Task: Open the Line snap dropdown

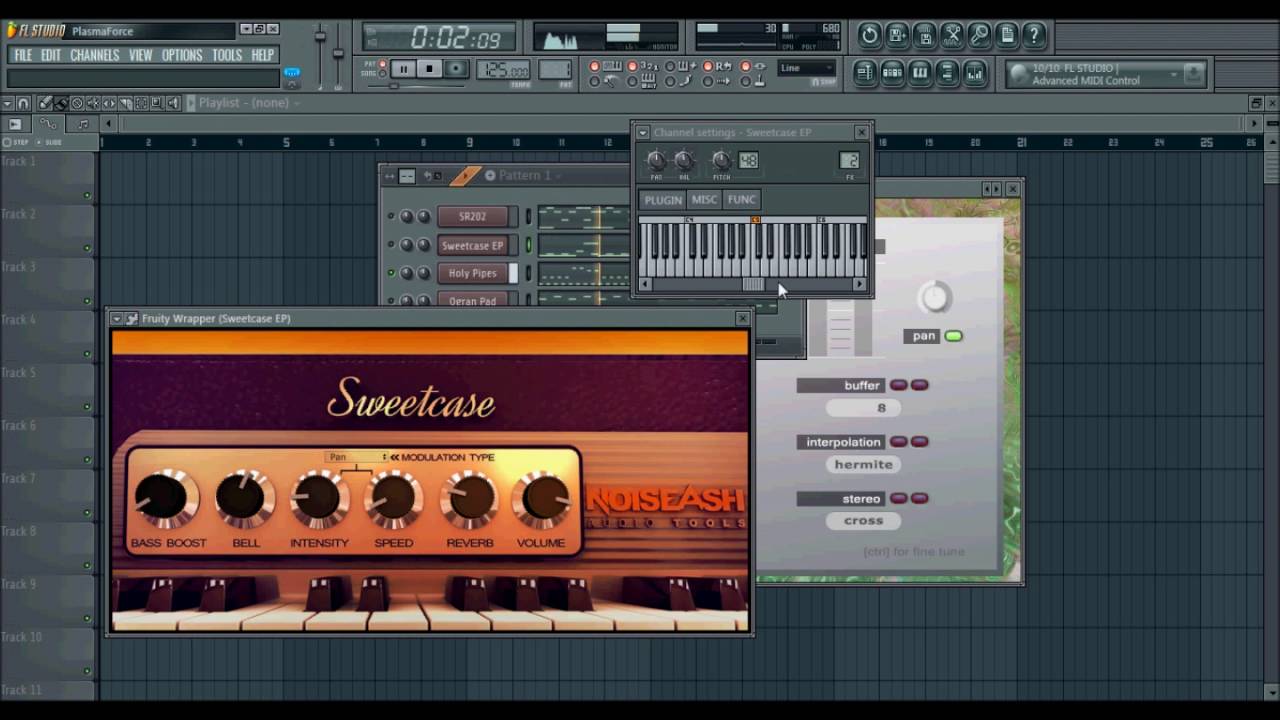Action: click(806, 68)
